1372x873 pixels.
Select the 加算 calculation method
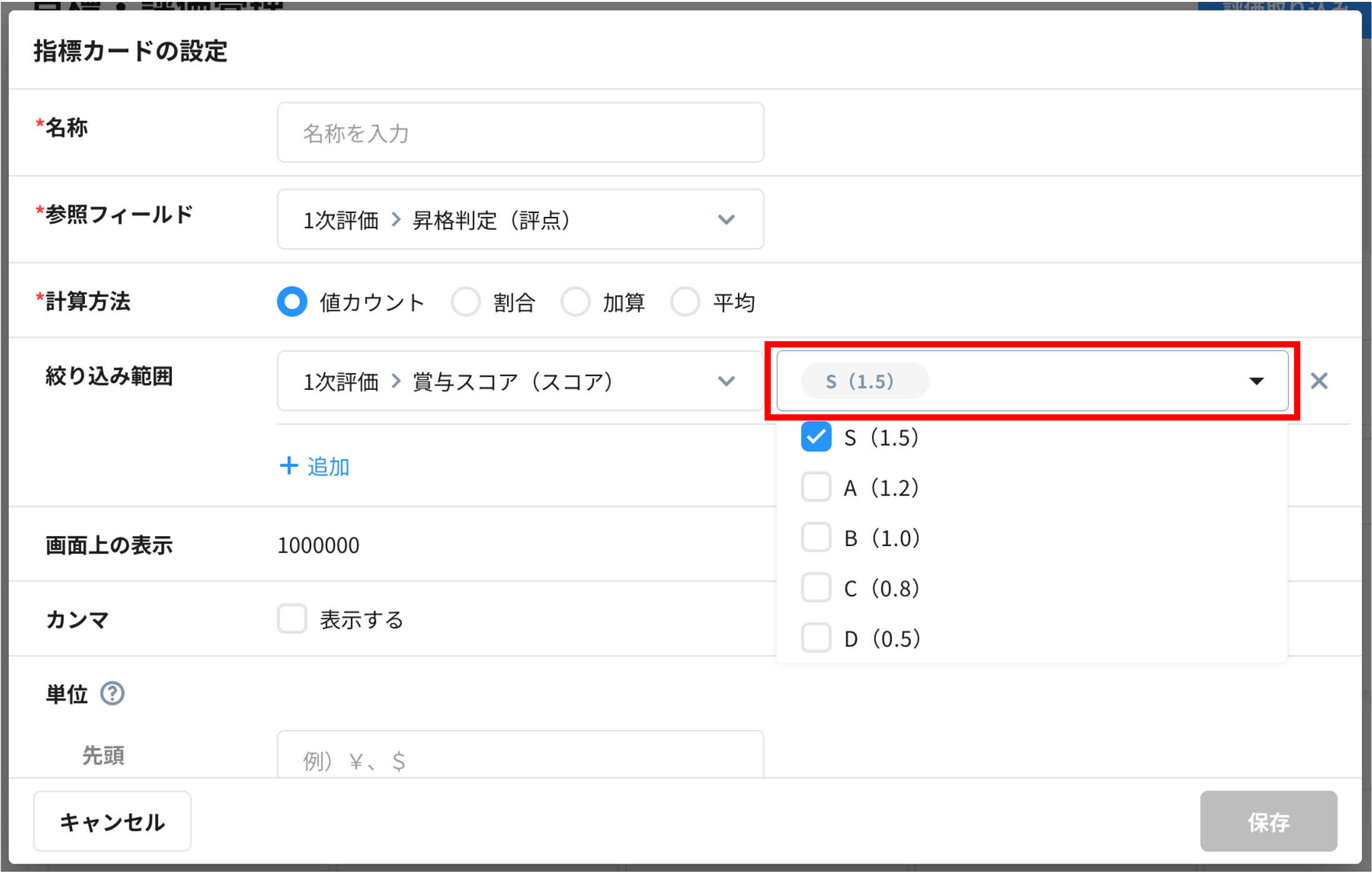(x=576, y=302)
